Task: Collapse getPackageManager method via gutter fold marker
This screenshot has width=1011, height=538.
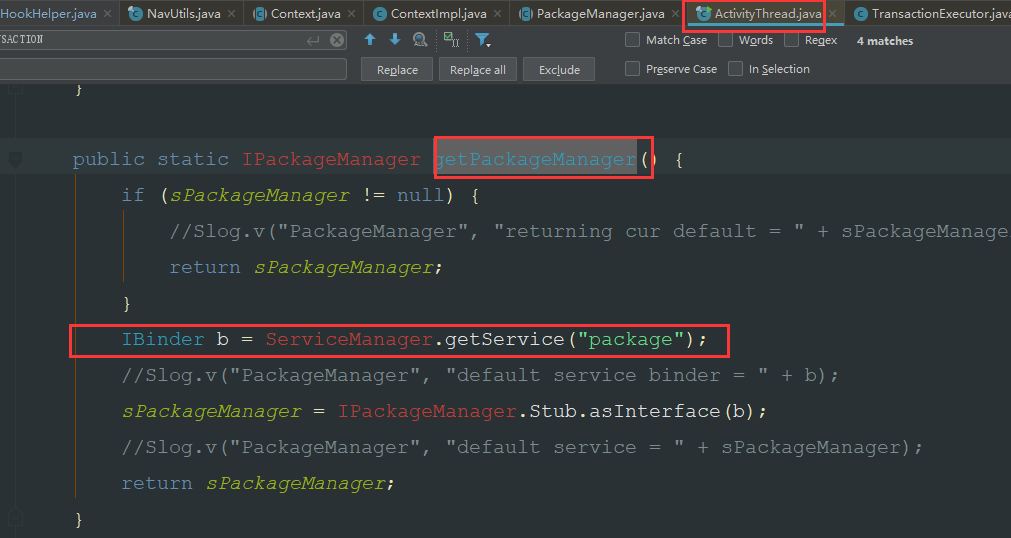Action: click(x=15, y=159)
